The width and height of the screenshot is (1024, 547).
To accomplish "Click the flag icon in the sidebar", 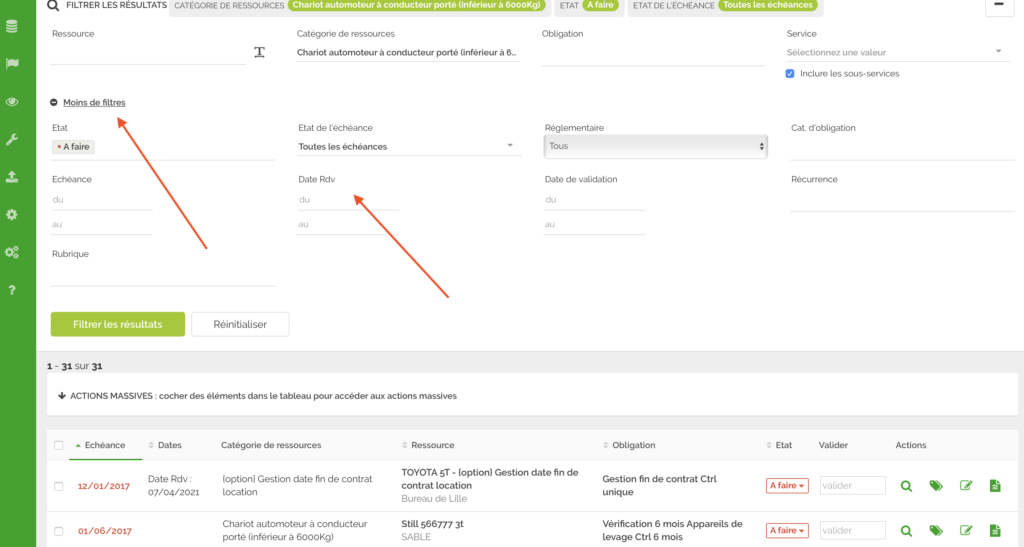I will [12, 64].
